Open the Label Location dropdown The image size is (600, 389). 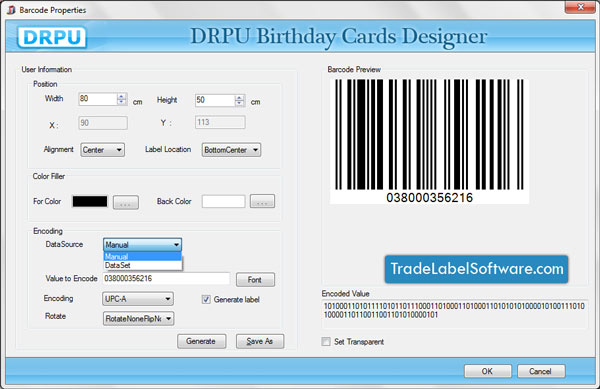pos(232,150)
